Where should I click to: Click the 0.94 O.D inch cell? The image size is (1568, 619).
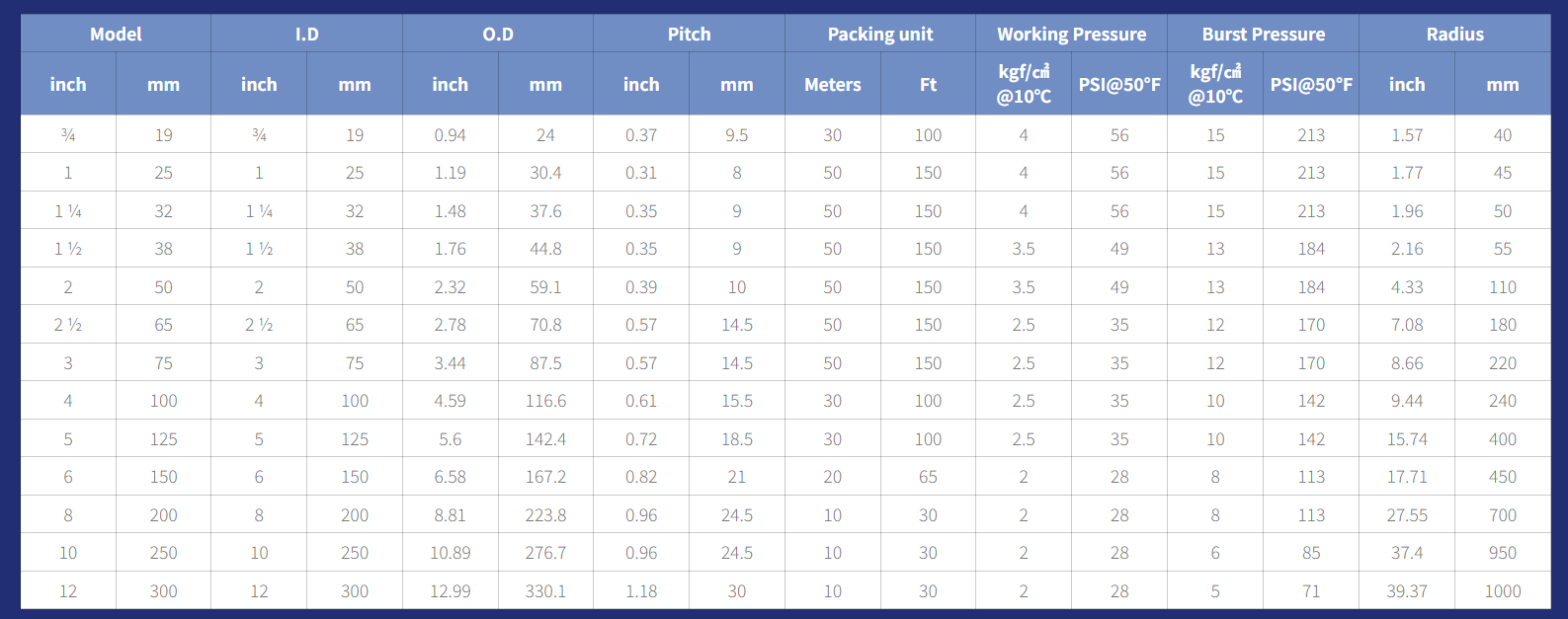pyautogui.click(x=451, y=134)
